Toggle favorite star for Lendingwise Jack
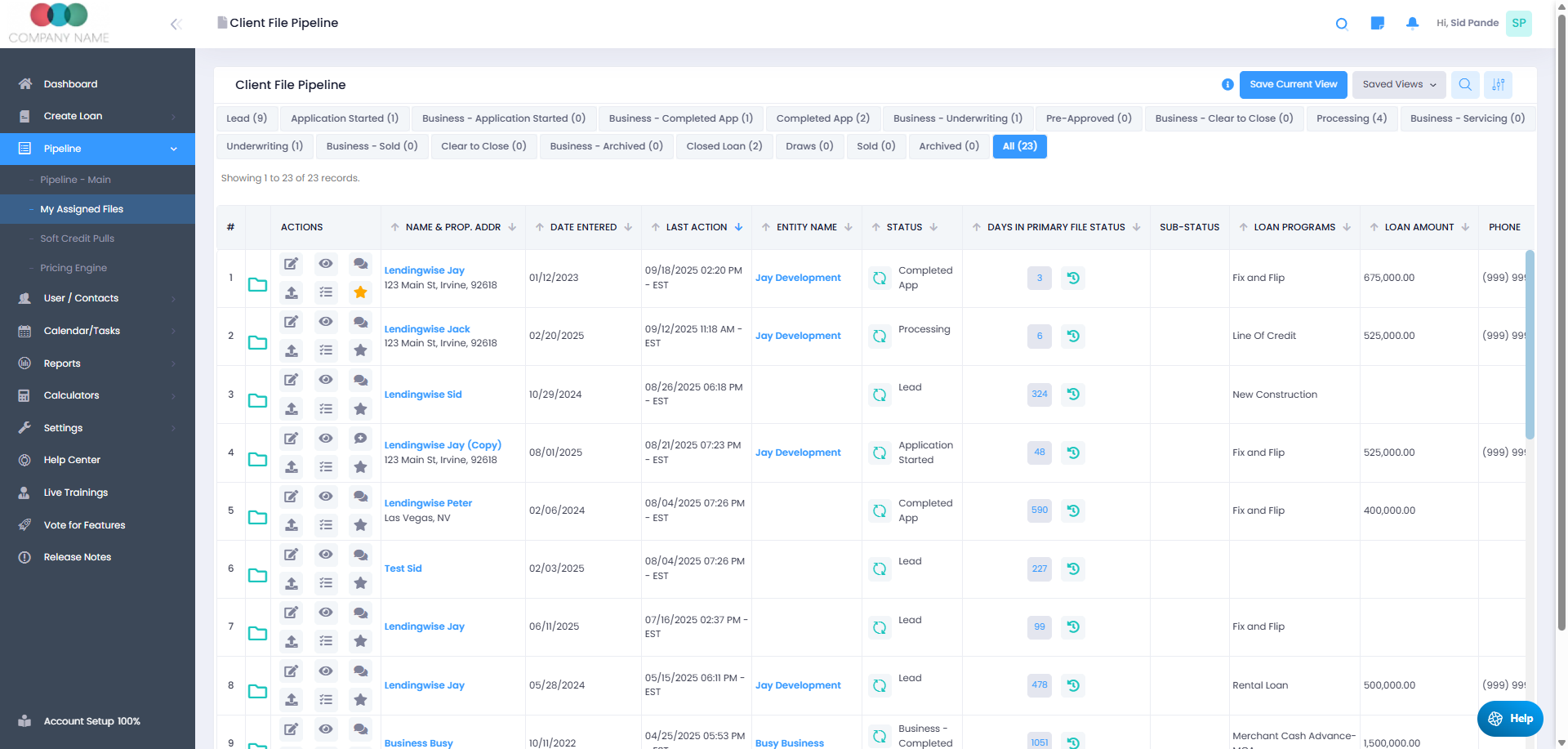The image size is (1568, 749). pyautogui.click(x=360, y=350)
